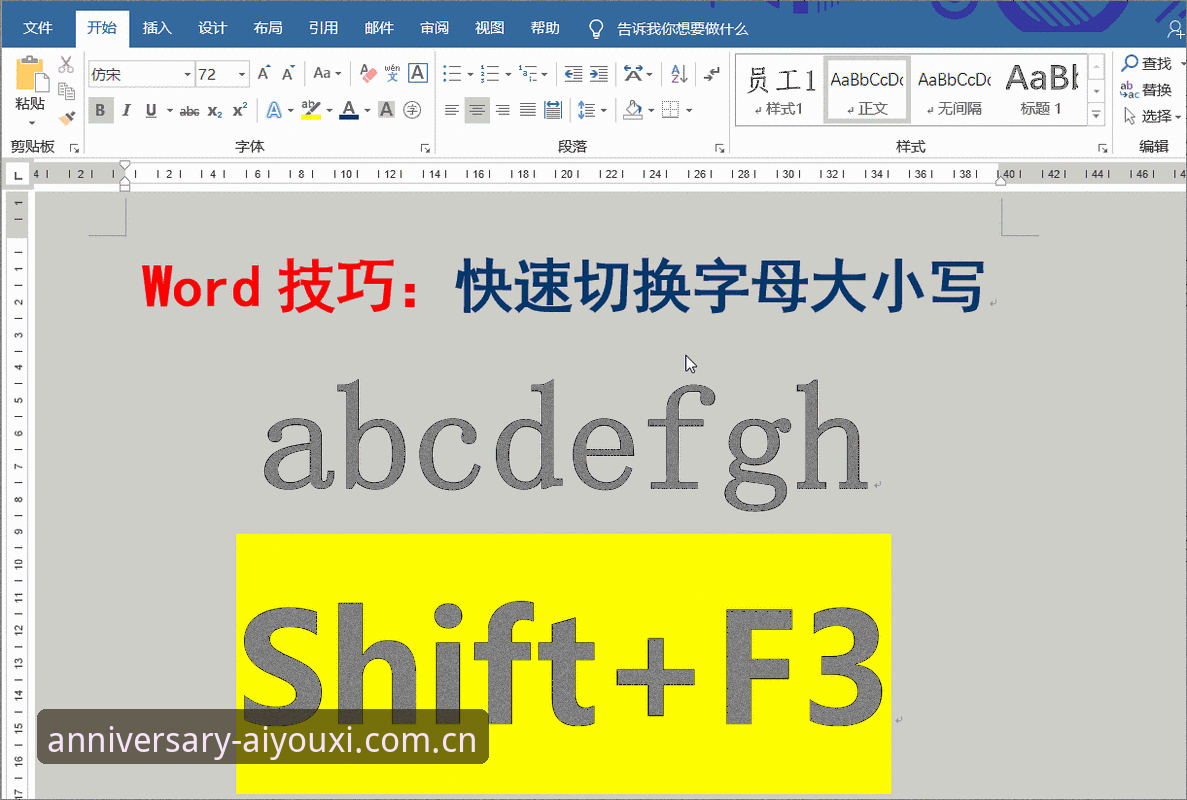Toggle center alignment
This screenshot has height=800, width=1187.
[477, 111]
